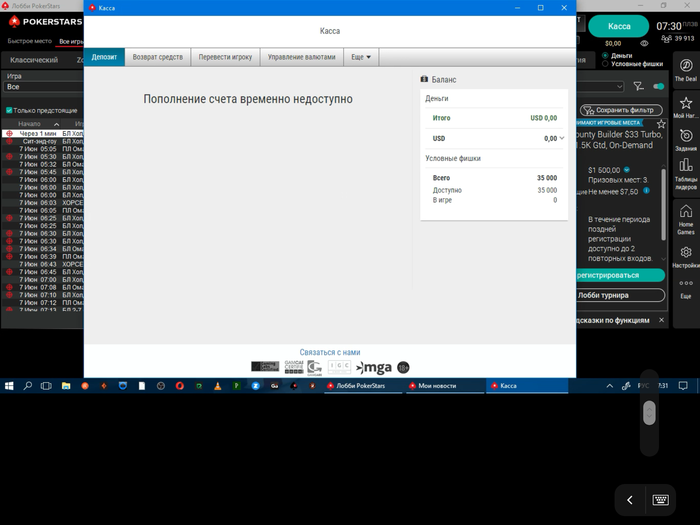Click the floating scroll handle on the right
The image size is (700, 525).
[x=649, y=413]
